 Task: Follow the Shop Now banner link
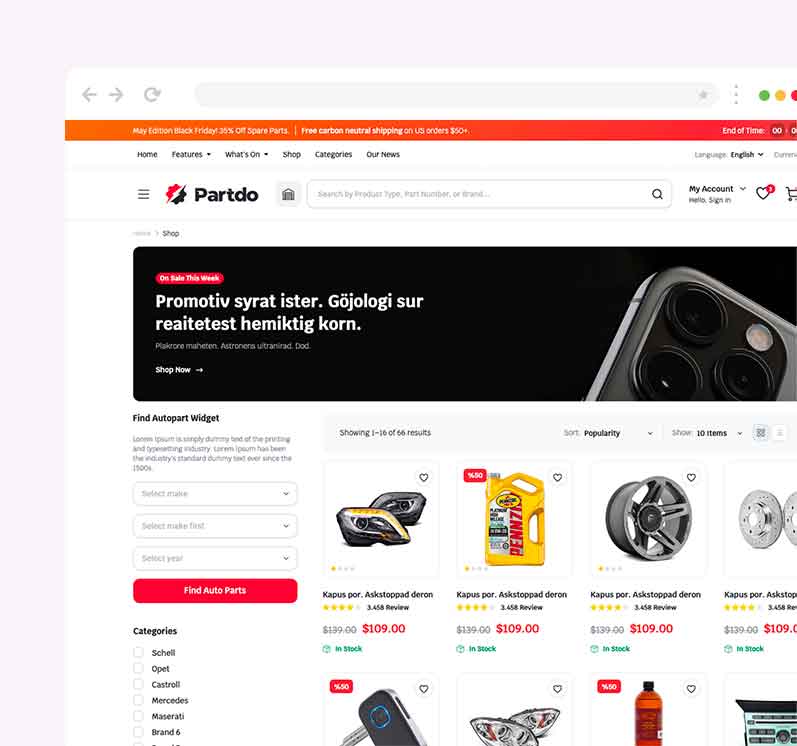pyautogui.click(x=179, y=370)
